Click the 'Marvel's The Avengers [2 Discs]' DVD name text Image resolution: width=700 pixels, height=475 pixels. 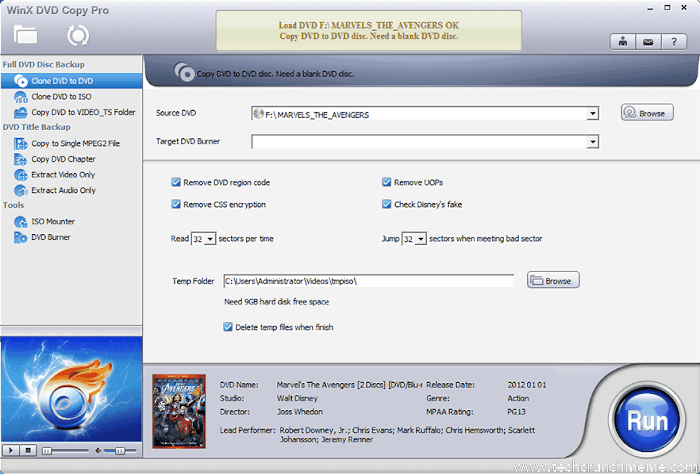click(350, 385)
